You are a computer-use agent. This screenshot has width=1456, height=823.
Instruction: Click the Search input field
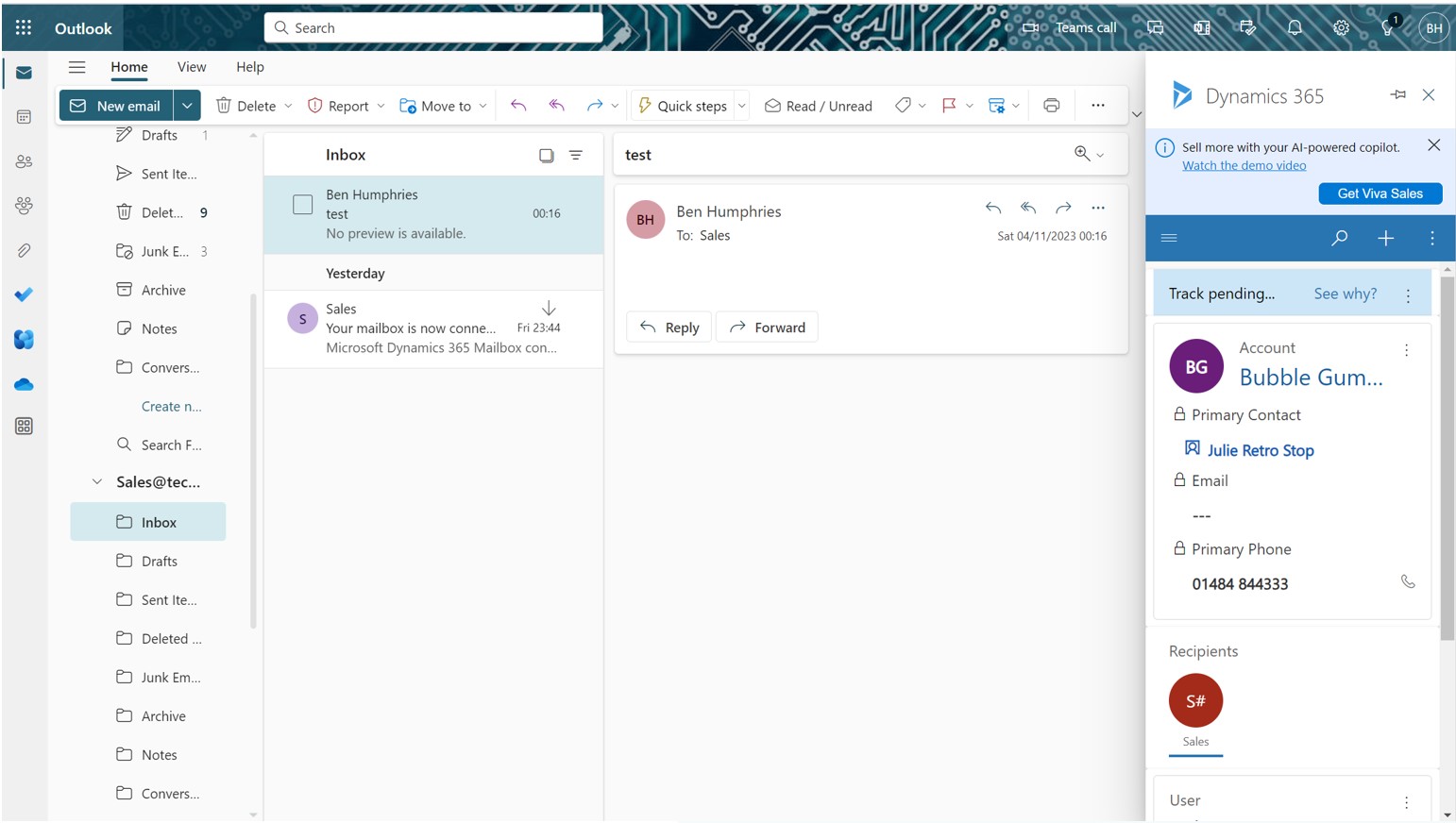coord(433,27)
